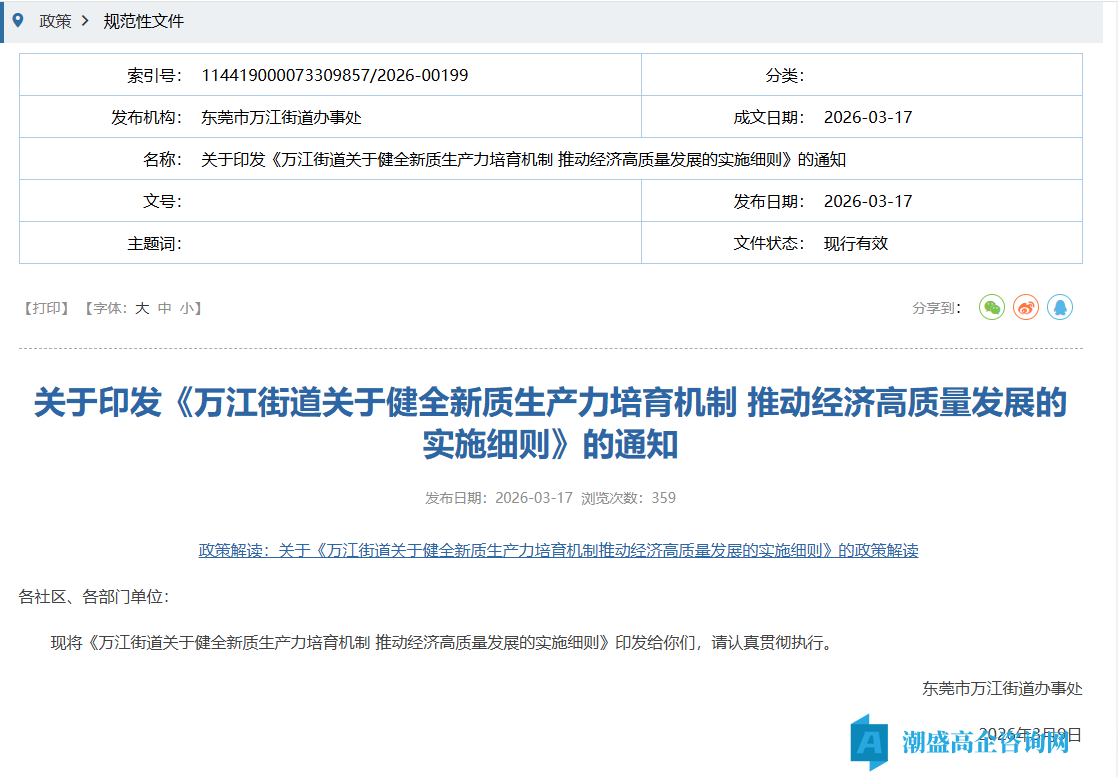Click the signature 东莞市万江街道办事处 at bottom
Screen dimensions: 1118x777
click(x=1002, y=688)
